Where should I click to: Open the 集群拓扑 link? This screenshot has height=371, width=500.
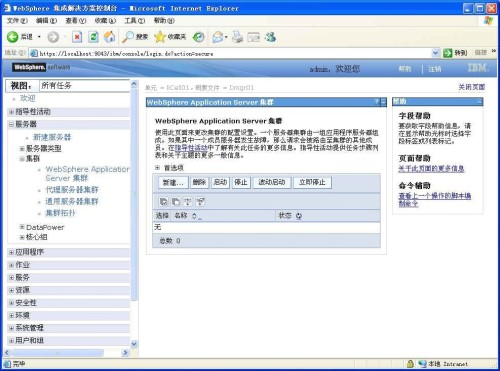pyautogui.click(x=60, y=213)
